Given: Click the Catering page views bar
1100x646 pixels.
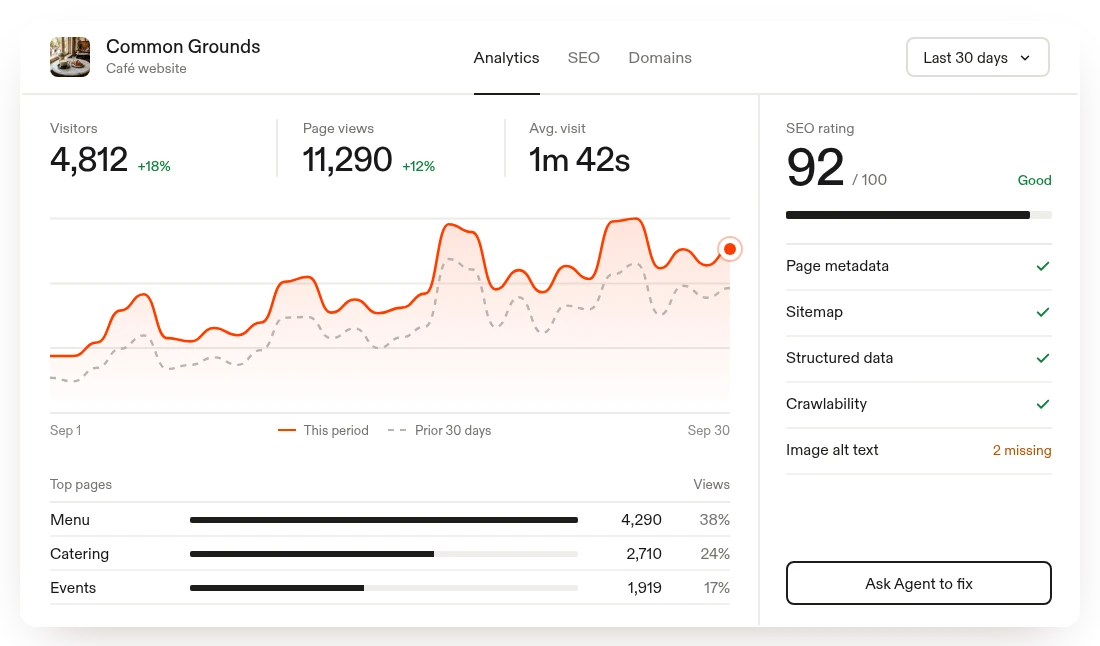Looking at the screenshot, I should (x=384, y=554).
